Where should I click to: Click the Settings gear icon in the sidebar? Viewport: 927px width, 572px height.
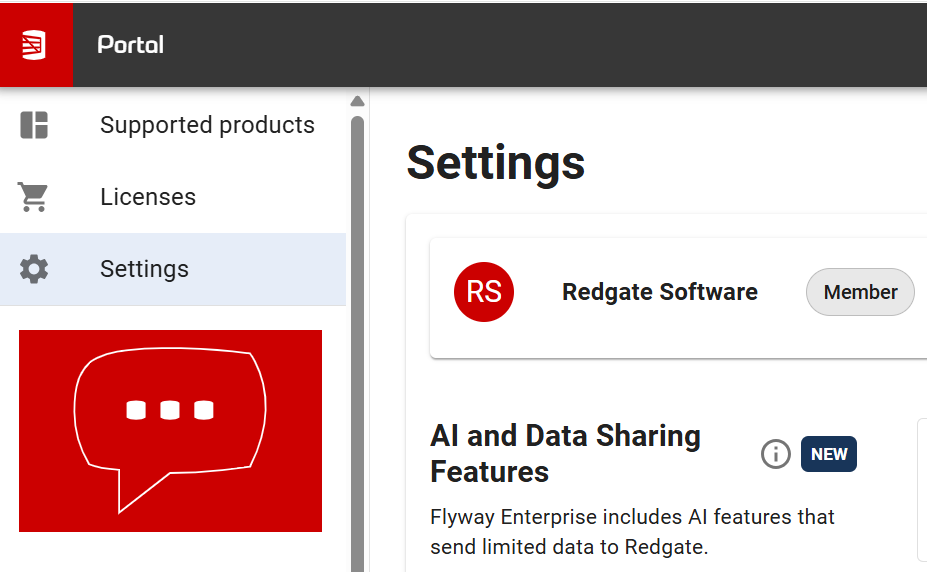tap(34, 269)
